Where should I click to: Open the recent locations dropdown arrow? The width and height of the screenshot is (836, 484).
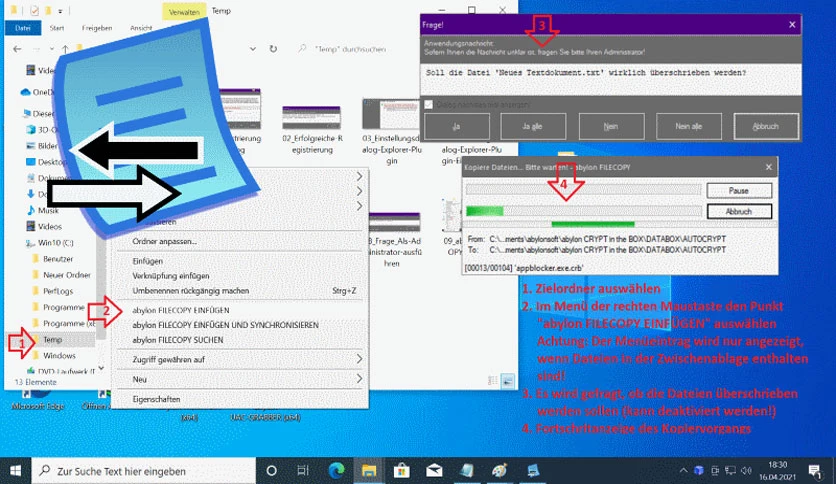[52, 49]
